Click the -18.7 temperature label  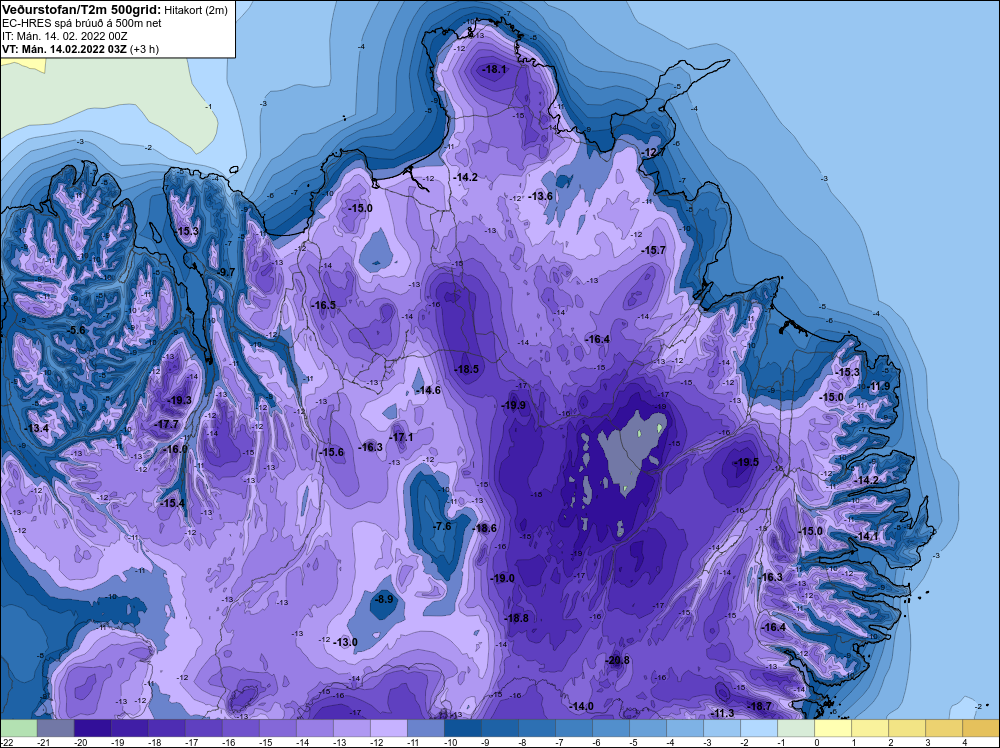(760, 706)
